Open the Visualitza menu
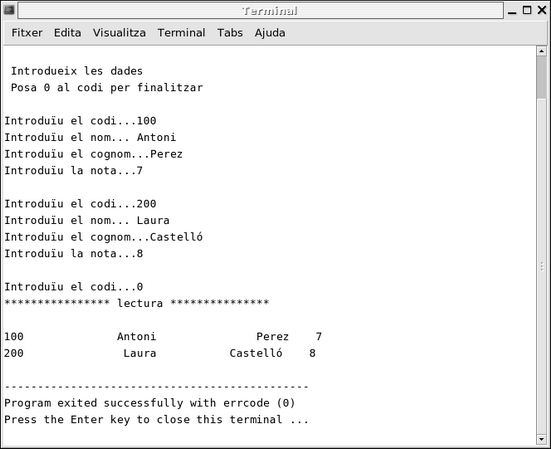Viewport: 551px width, 449px height. 119,33
